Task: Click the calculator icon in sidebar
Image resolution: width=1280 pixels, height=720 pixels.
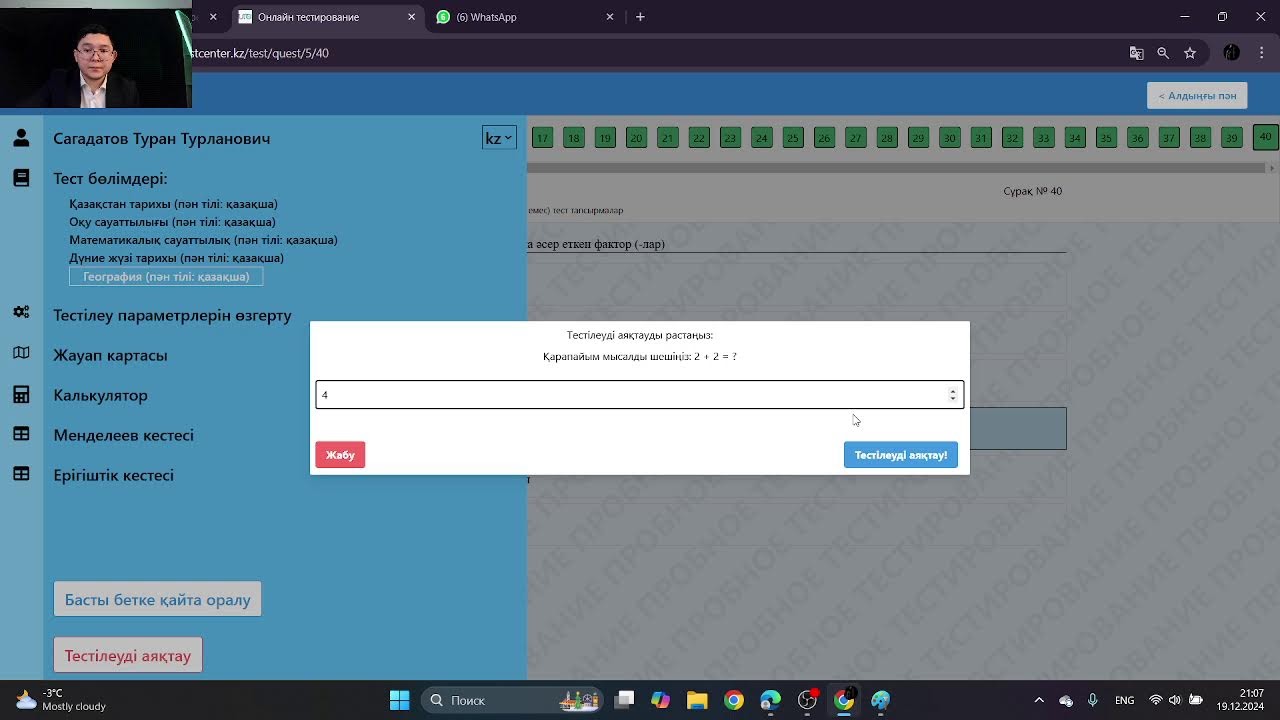Action: pyautogui.click(x=21, y=395)
